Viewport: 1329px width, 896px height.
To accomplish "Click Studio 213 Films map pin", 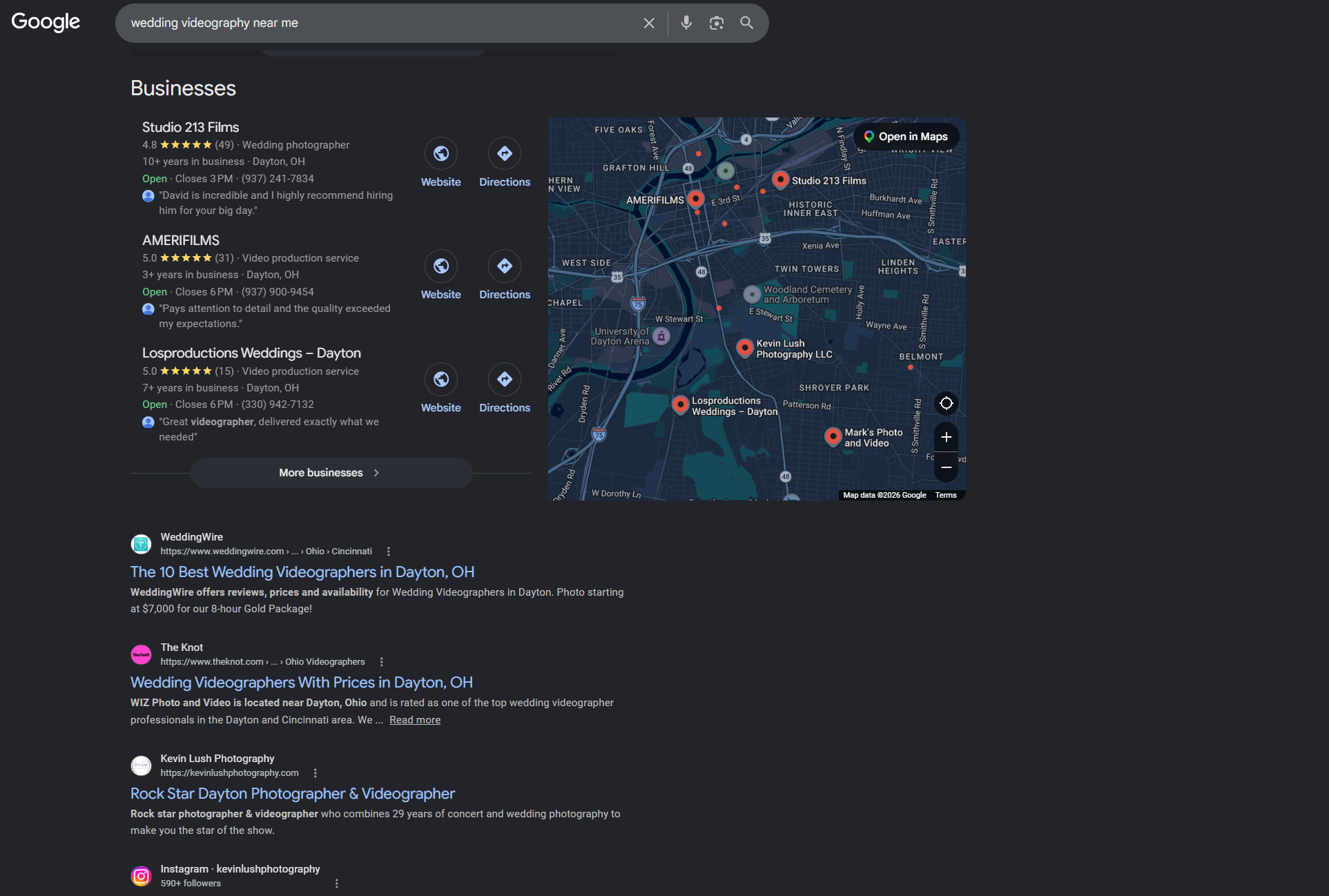I will coord(780,179).
